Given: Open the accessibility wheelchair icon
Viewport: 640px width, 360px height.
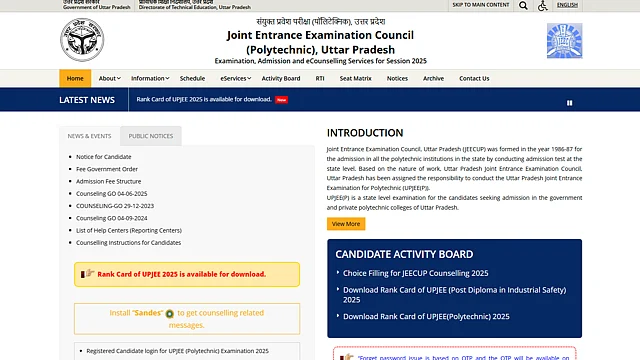Looking at the screenshot, I should tap(542, 6).
